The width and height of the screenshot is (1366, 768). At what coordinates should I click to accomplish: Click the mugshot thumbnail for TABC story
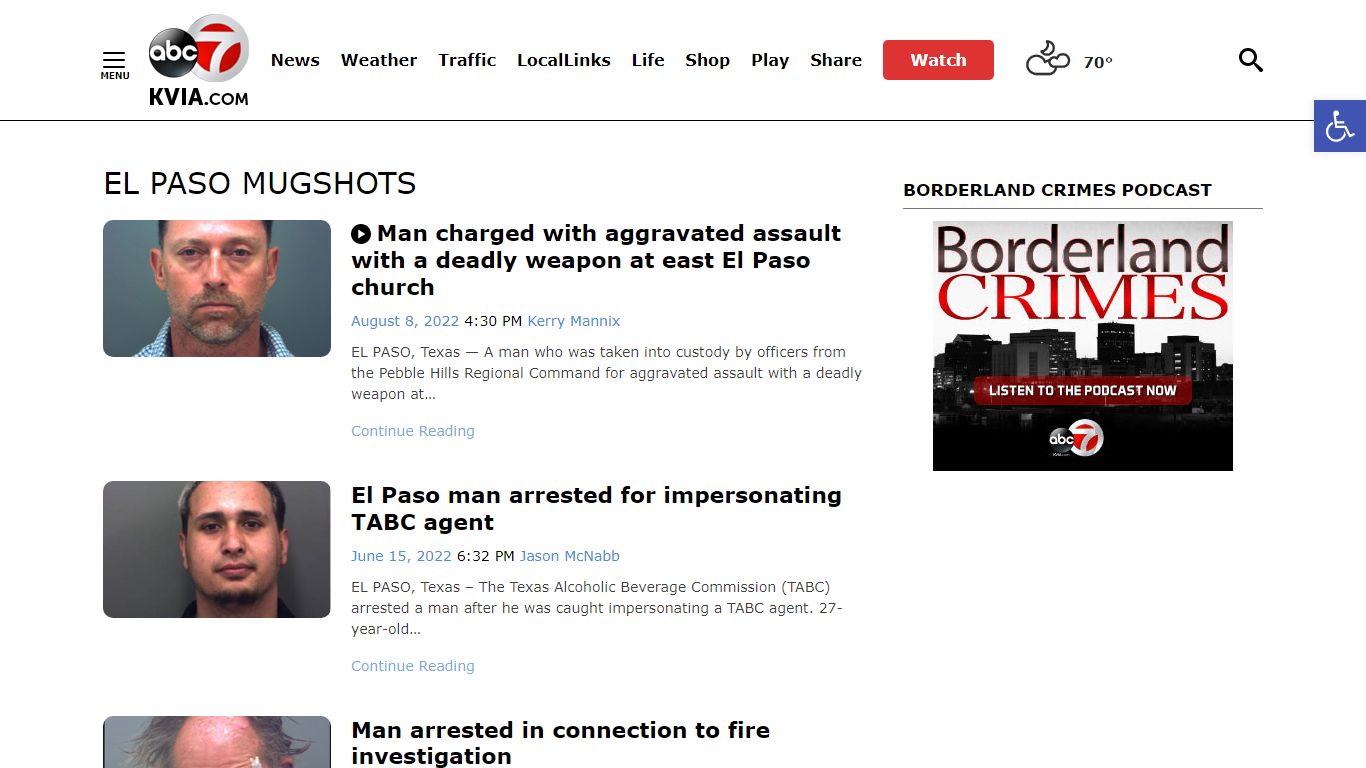tap(217, 550)
